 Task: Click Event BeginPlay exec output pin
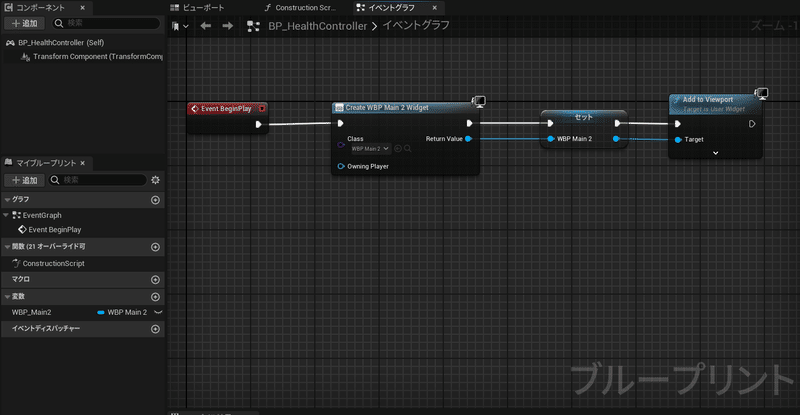click(259, 124)
